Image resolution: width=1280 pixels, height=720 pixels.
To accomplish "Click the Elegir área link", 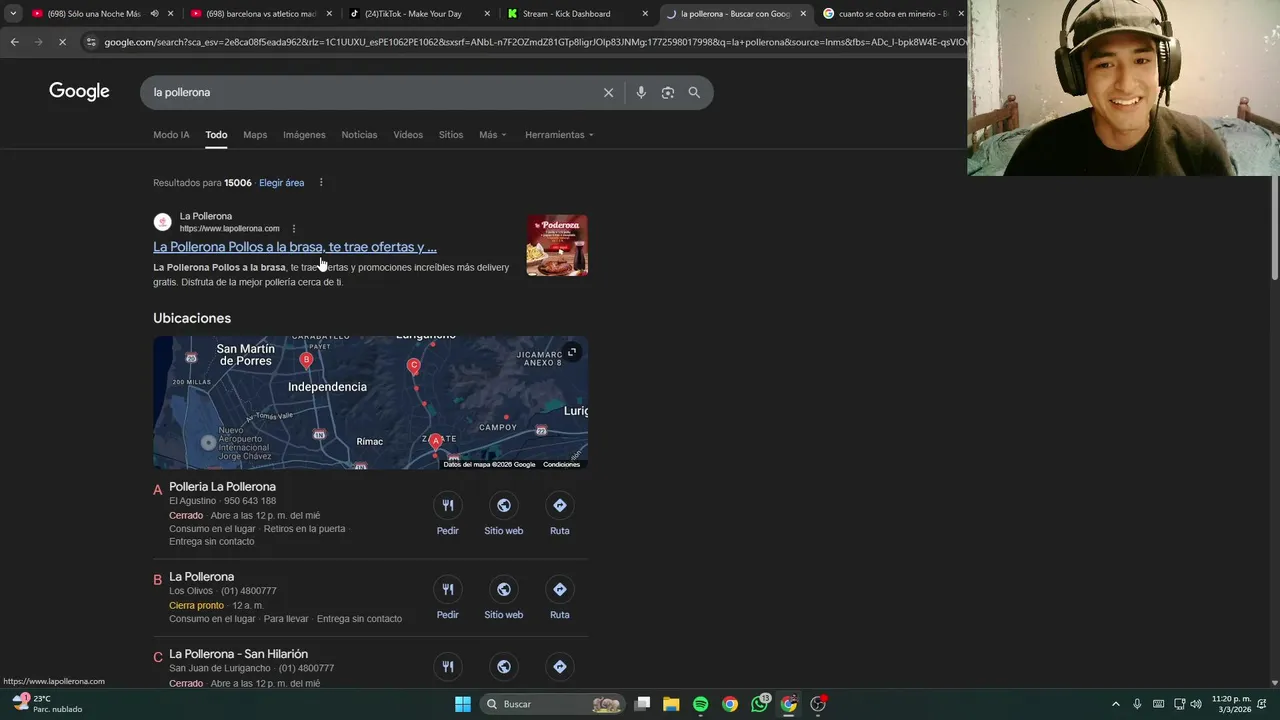I will tap(281, 183).
